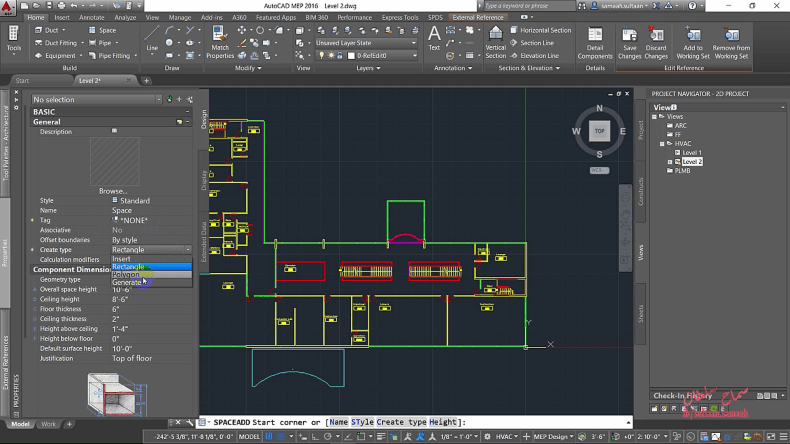Click the STyle option in command line
The height and width of the screenshot is (444, 790).
point(362,422)
